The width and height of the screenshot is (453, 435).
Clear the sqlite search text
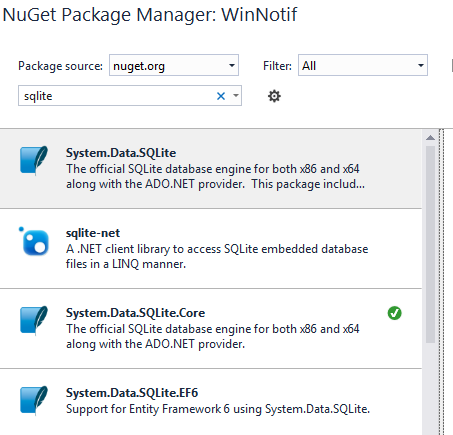221,96
